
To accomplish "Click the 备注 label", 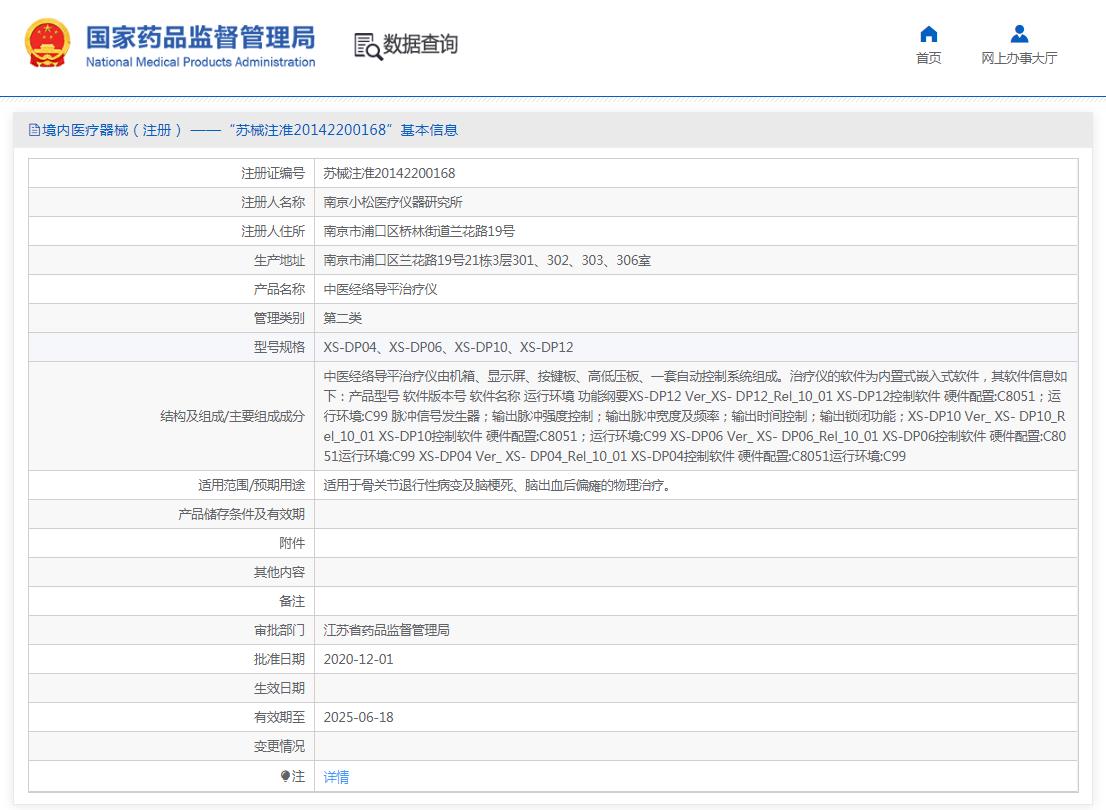I will 292,601.
